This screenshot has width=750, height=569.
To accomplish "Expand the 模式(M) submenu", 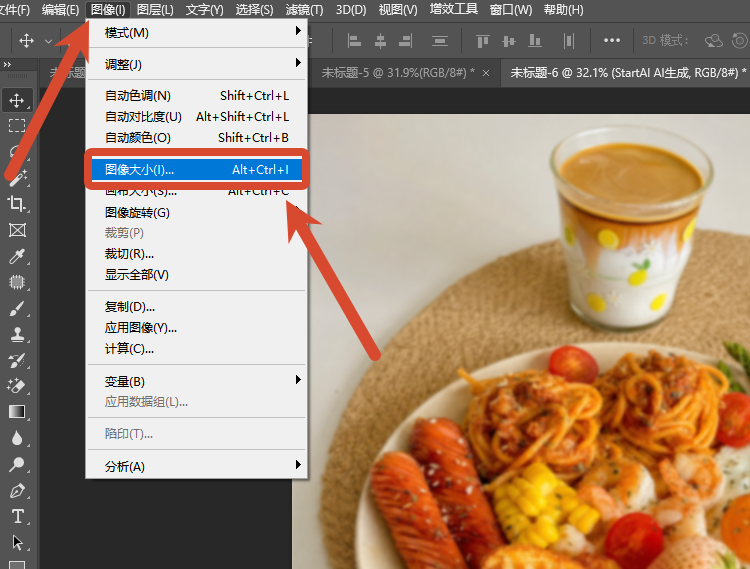I will pyautogui.click(x=196, y=33).
